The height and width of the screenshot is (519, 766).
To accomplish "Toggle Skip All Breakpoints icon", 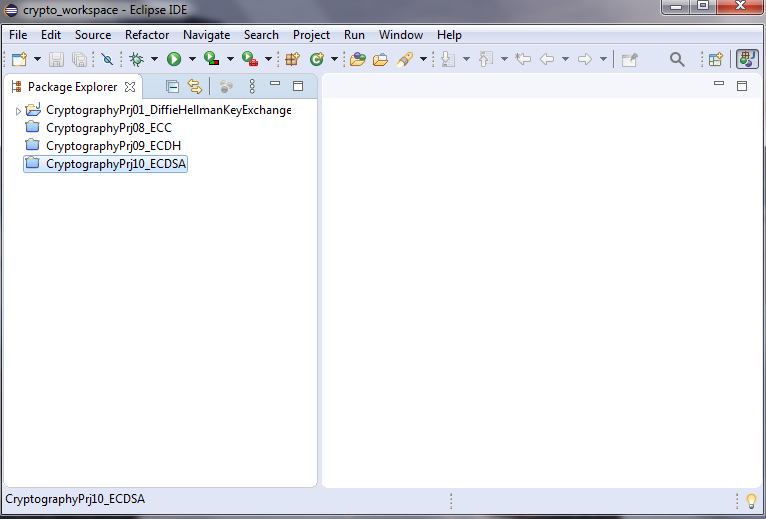I will (107, 59).
